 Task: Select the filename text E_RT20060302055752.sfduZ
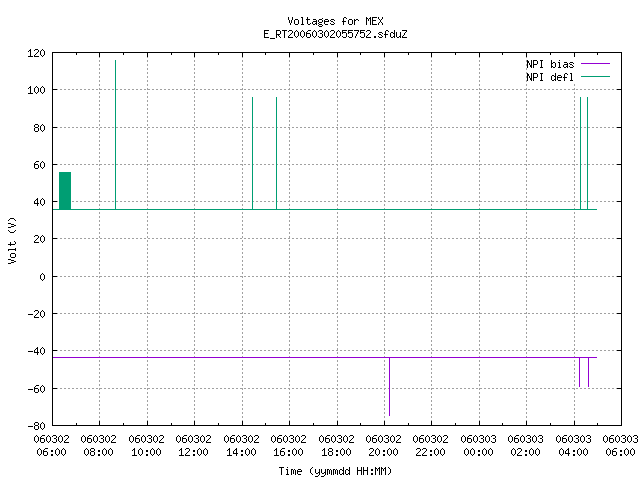point(335,34)
